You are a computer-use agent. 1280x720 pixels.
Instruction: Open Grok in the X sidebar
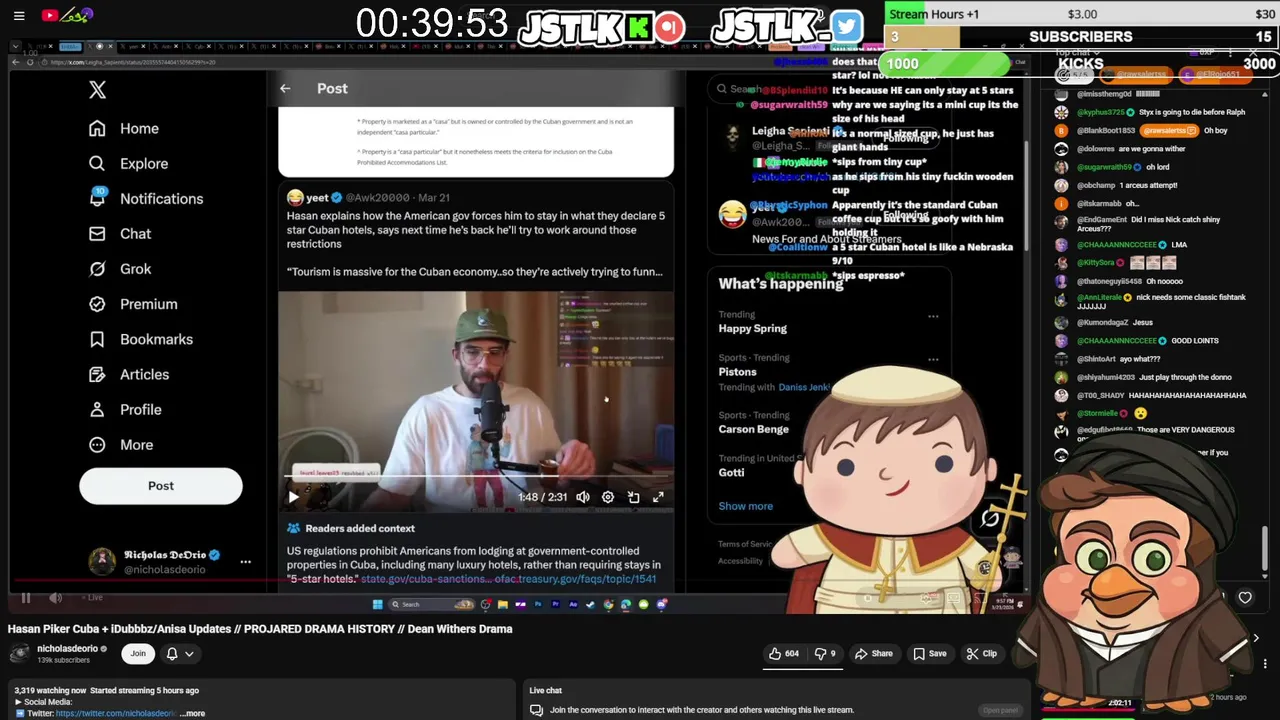point(120,269)
